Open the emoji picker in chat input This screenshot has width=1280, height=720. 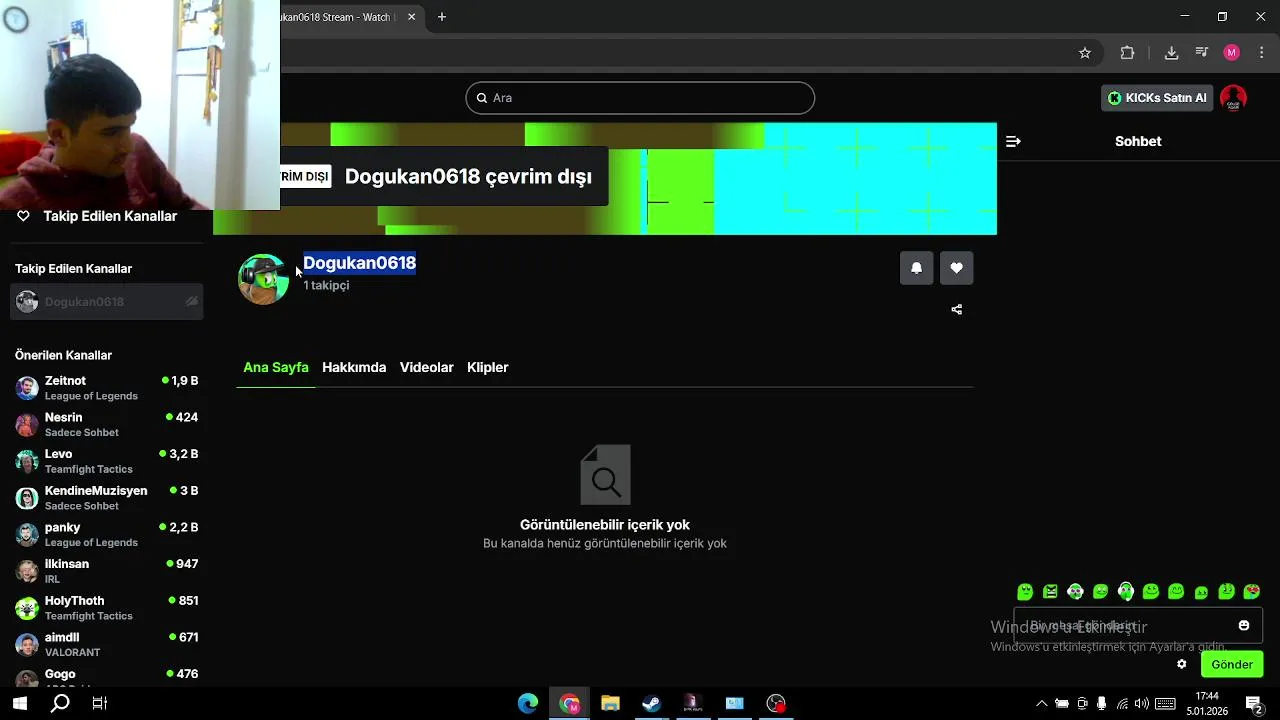[x=1244, y=626]
